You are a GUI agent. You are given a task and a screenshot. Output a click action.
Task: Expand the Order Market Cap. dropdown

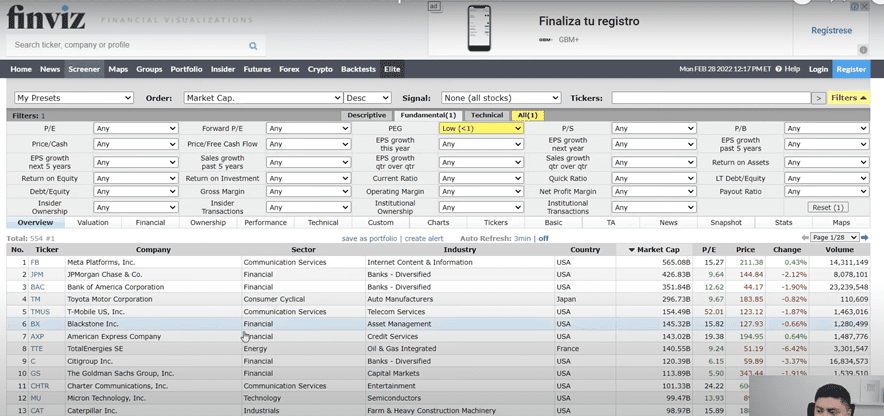[x=261, y=98]
